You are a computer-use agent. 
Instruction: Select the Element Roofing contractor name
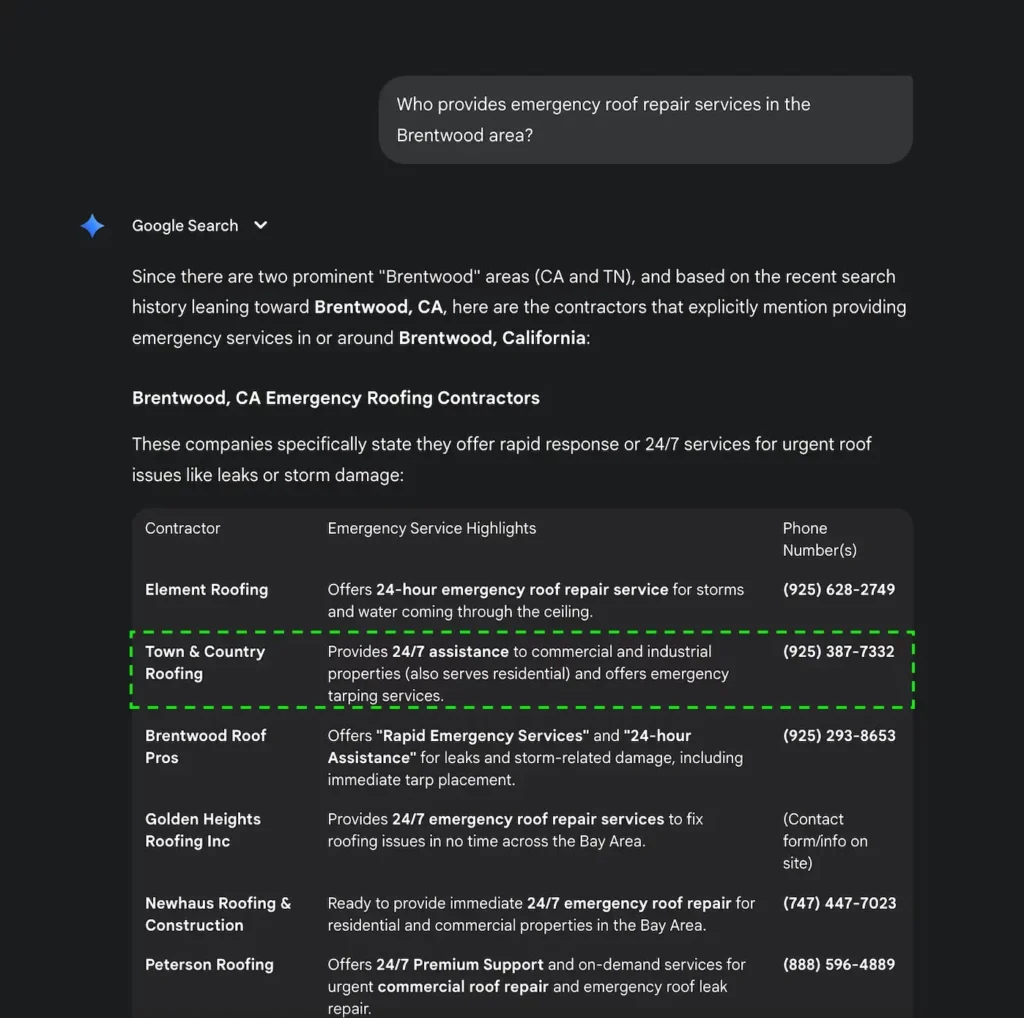(206, 590)
